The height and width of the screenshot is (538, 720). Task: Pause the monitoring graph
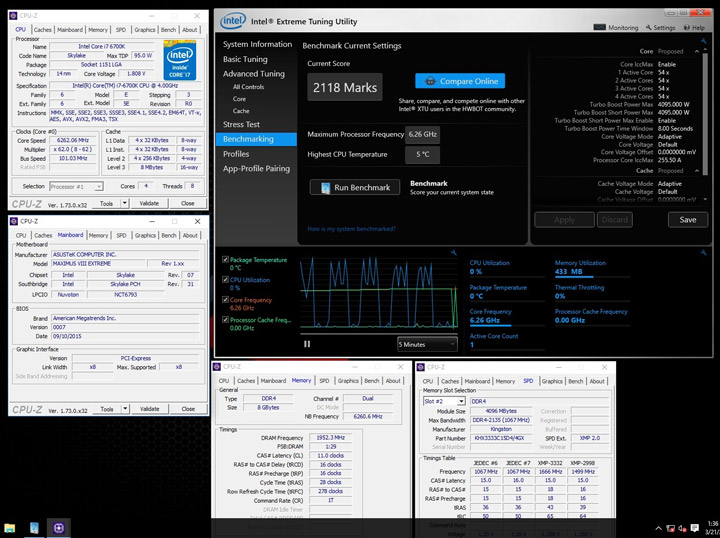click(307, 344)
